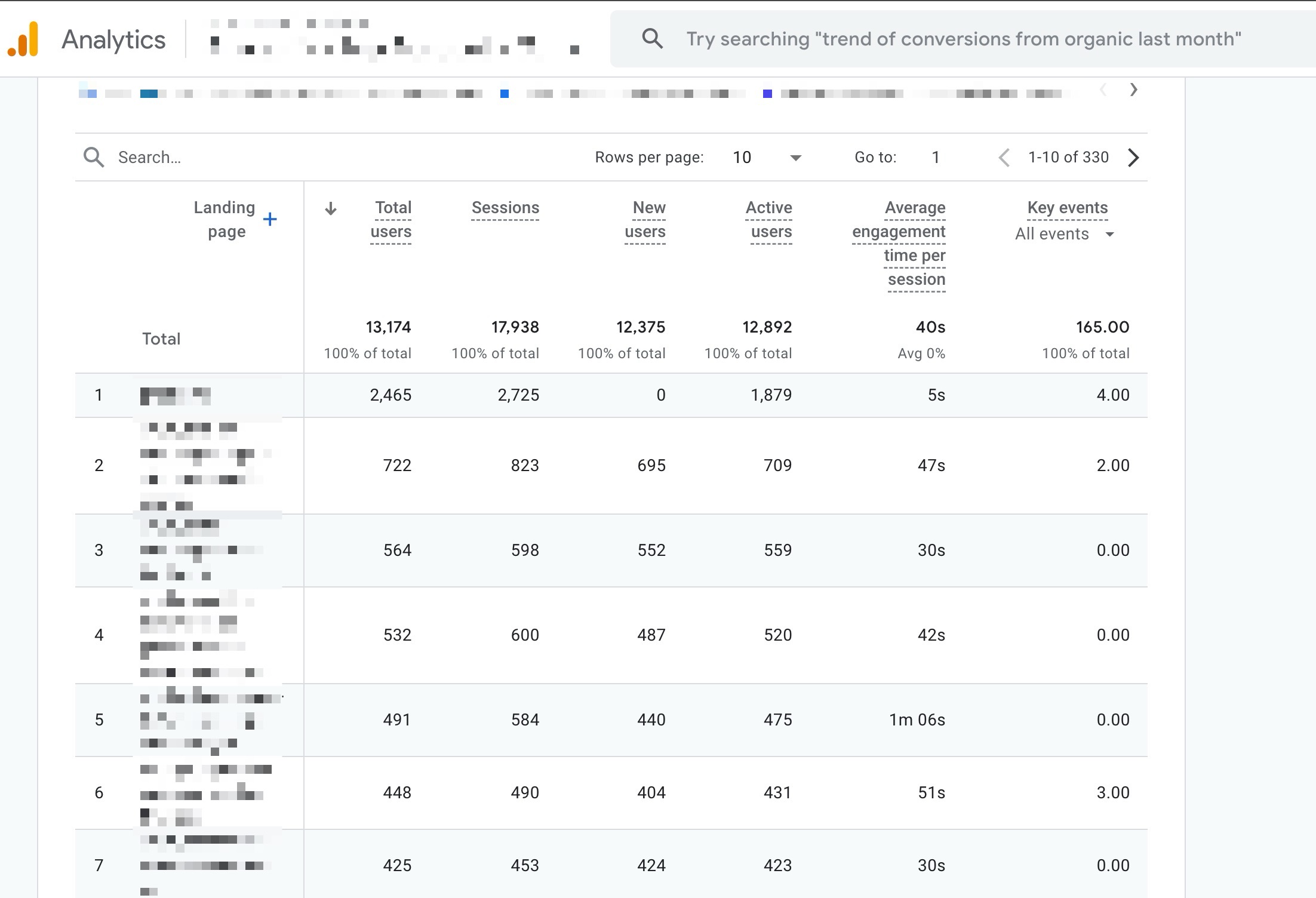The width and height of the screenshot is (1316, 898).
Task: Open the Key events All events dropdown
Action: pyautogui.click(x=1065, y=234)
